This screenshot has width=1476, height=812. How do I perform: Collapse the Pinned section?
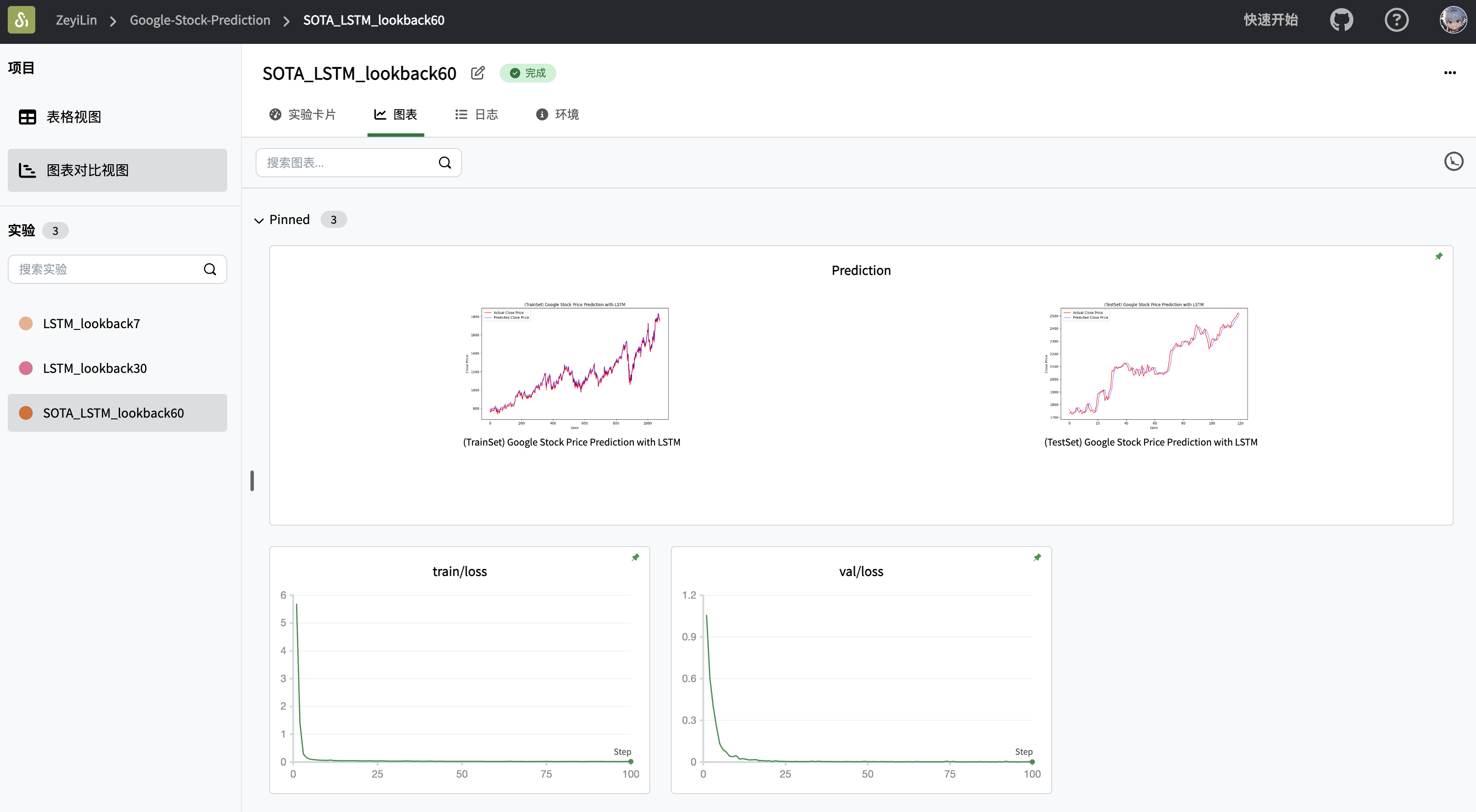click(x=259, y=221)
